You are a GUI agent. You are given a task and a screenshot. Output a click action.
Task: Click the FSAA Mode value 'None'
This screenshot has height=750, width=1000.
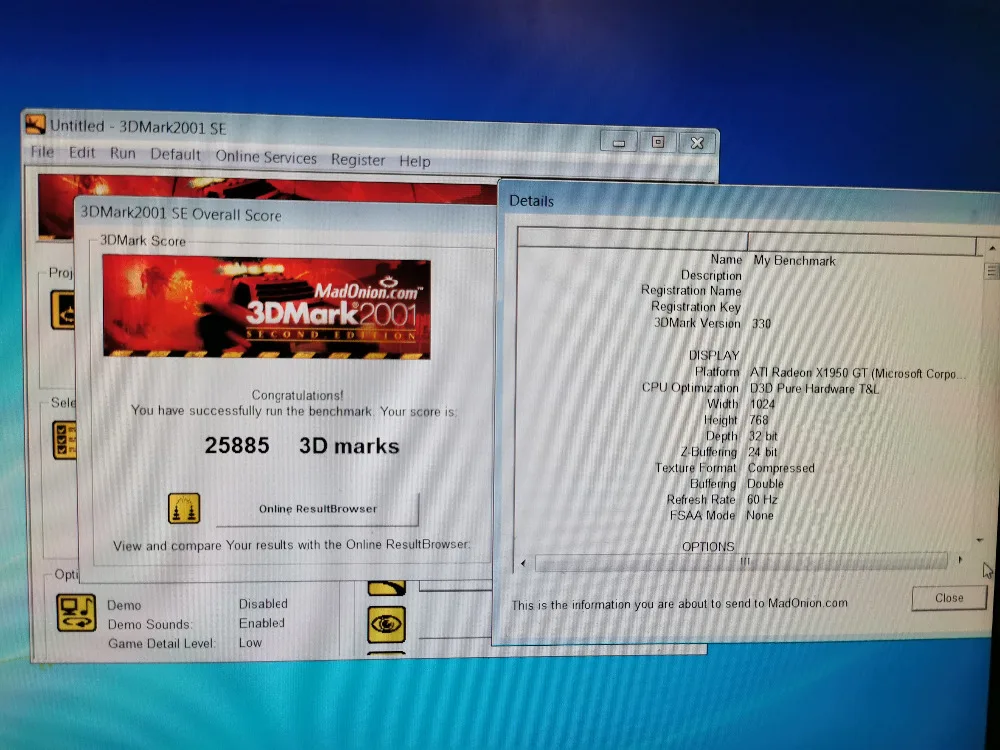point(760,515)
